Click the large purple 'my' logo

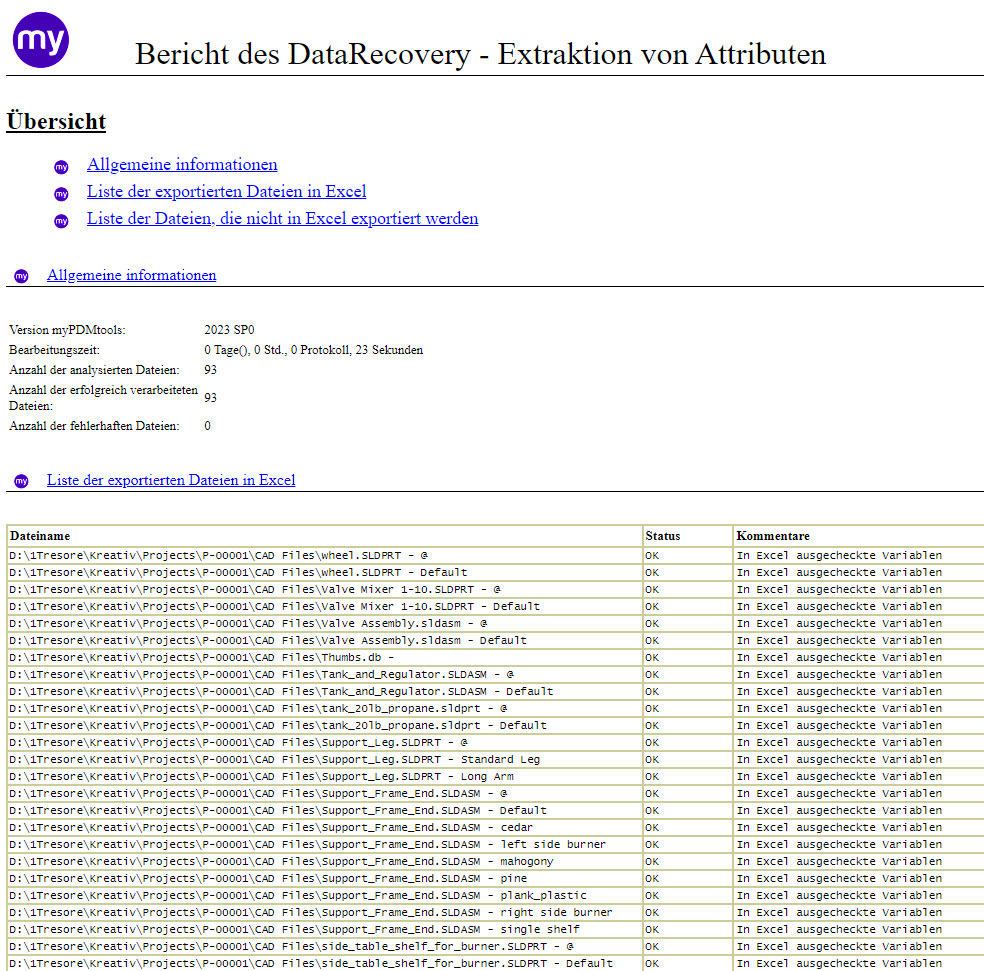coord(41,40)
